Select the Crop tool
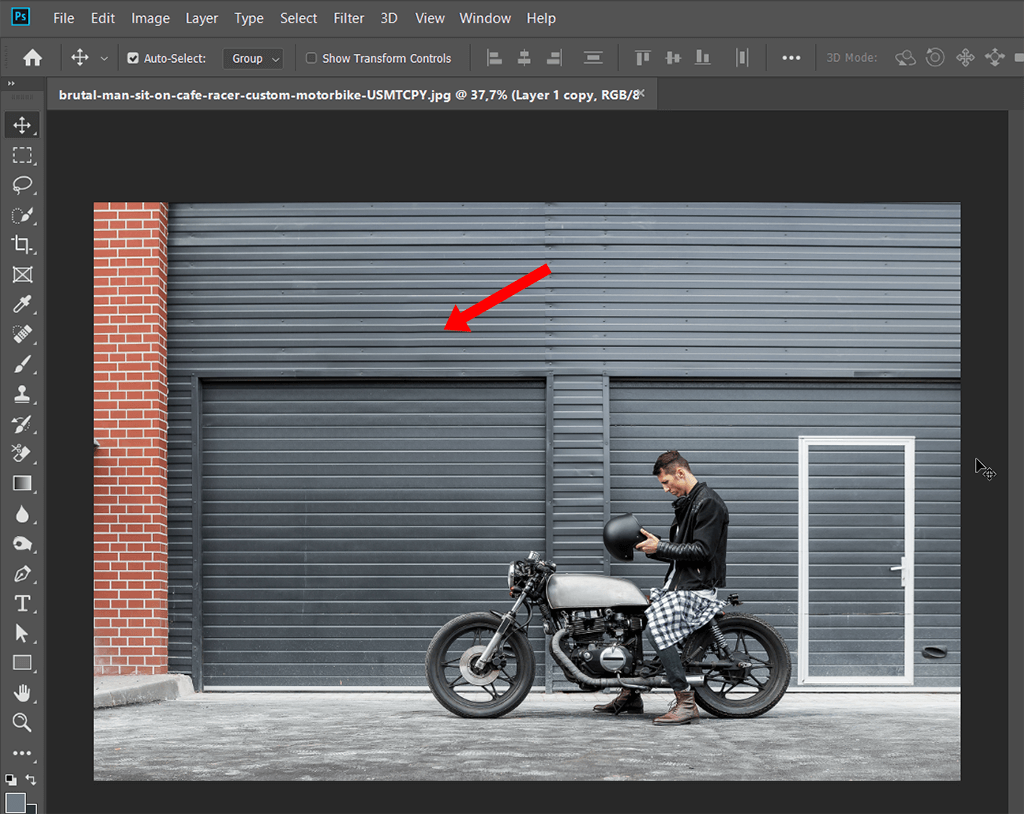 pos(22,244)
